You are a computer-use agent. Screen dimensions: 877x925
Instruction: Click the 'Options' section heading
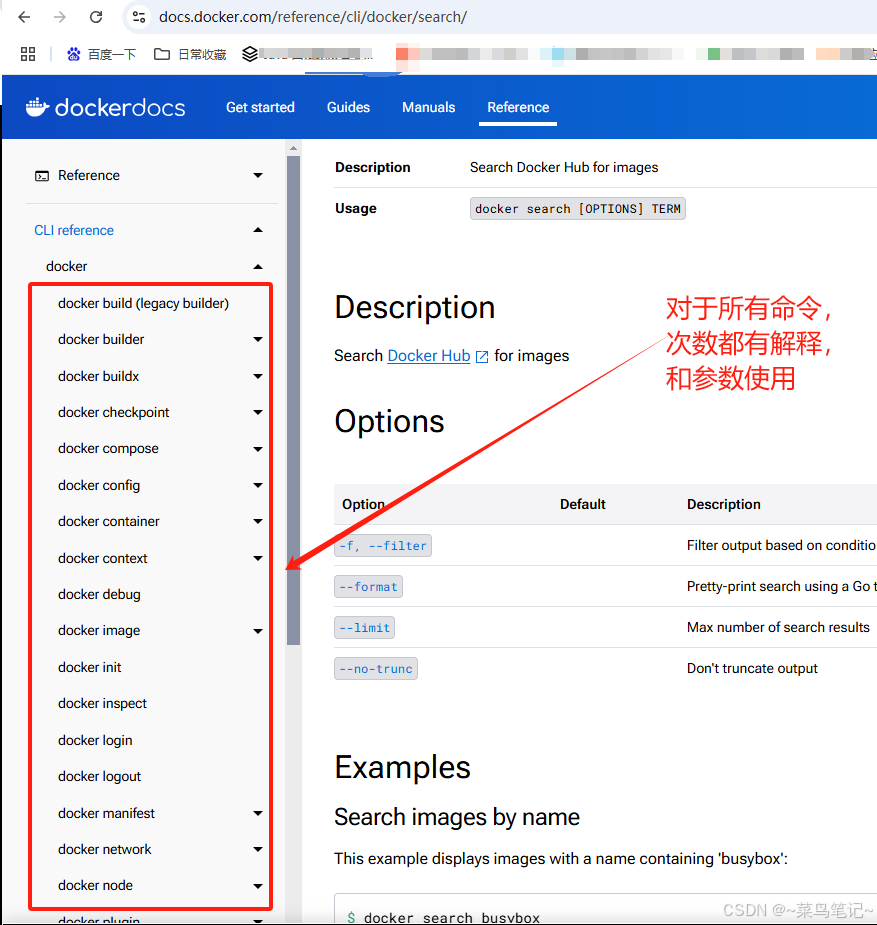click(389, 421)
